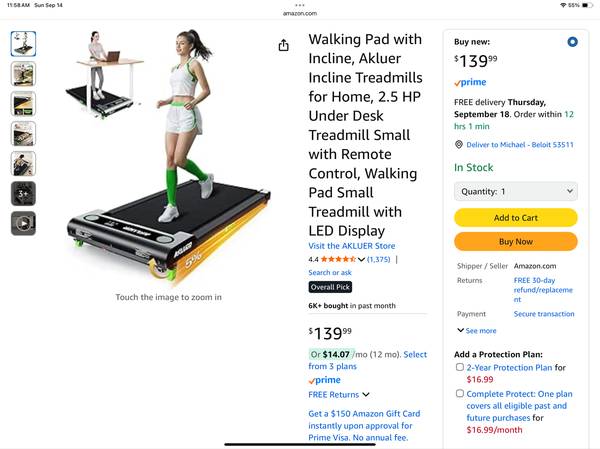Select the first treadmill thumbnail image

(x=23, y=44)
